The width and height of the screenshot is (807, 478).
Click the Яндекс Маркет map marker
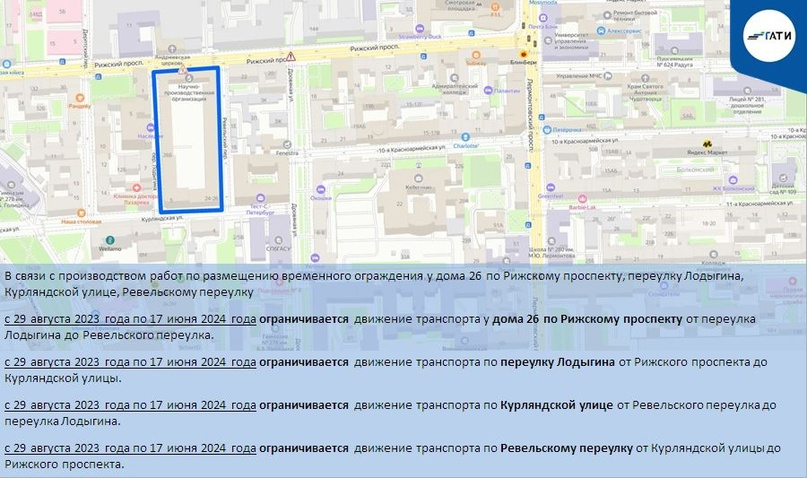pyautogui.click(x=707, y=144)
